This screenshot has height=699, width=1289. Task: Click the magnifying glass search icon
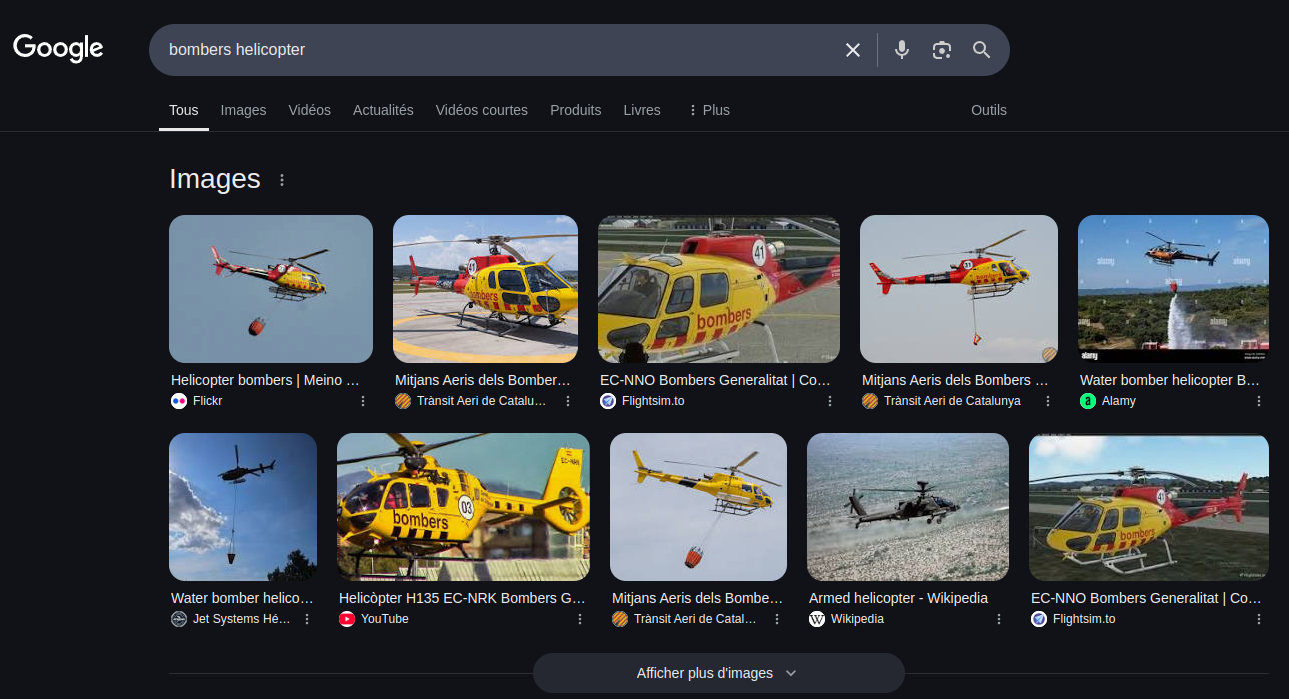pos(981,50)
